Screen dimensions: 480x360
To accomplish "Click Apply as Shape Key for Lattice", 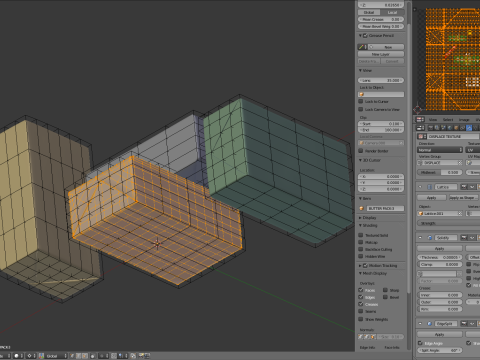I will coord(464,198).
